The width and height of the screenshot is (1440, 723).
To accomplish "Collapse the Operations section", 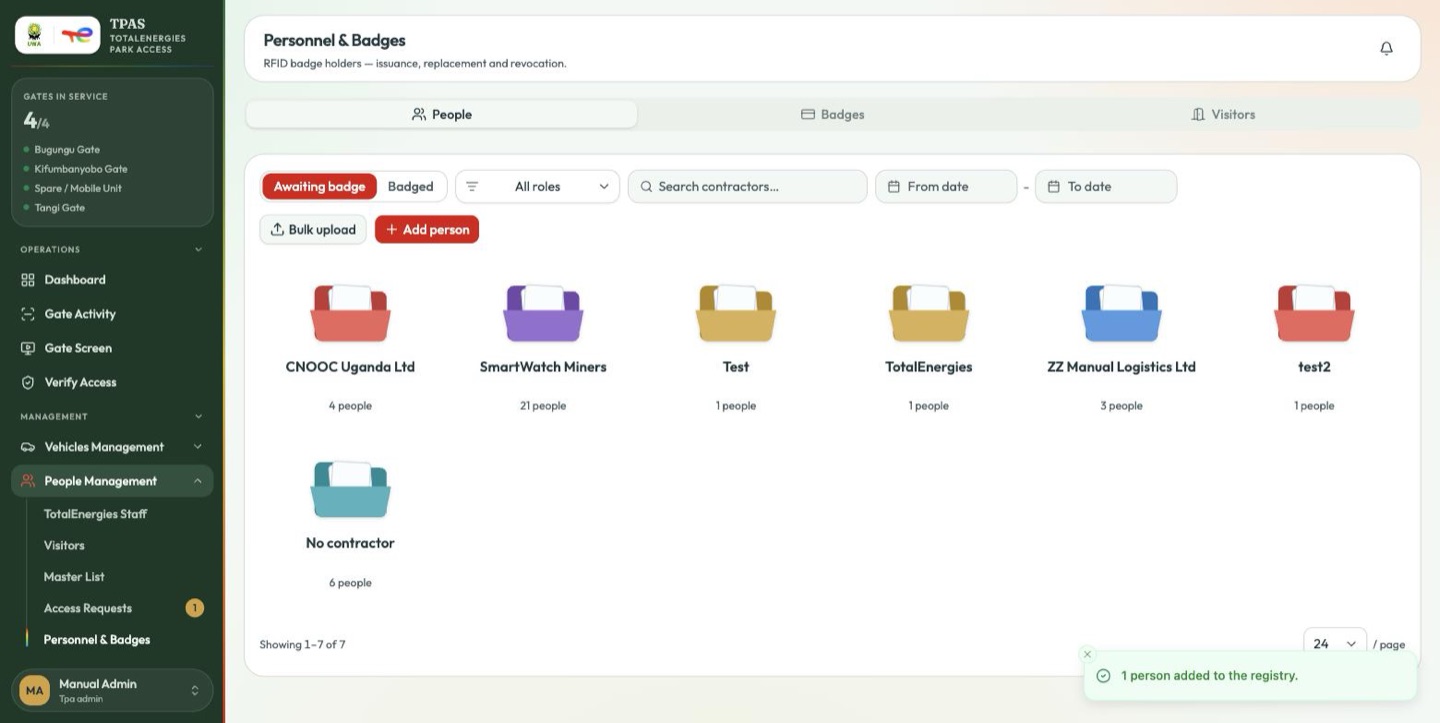I will 198,250.
